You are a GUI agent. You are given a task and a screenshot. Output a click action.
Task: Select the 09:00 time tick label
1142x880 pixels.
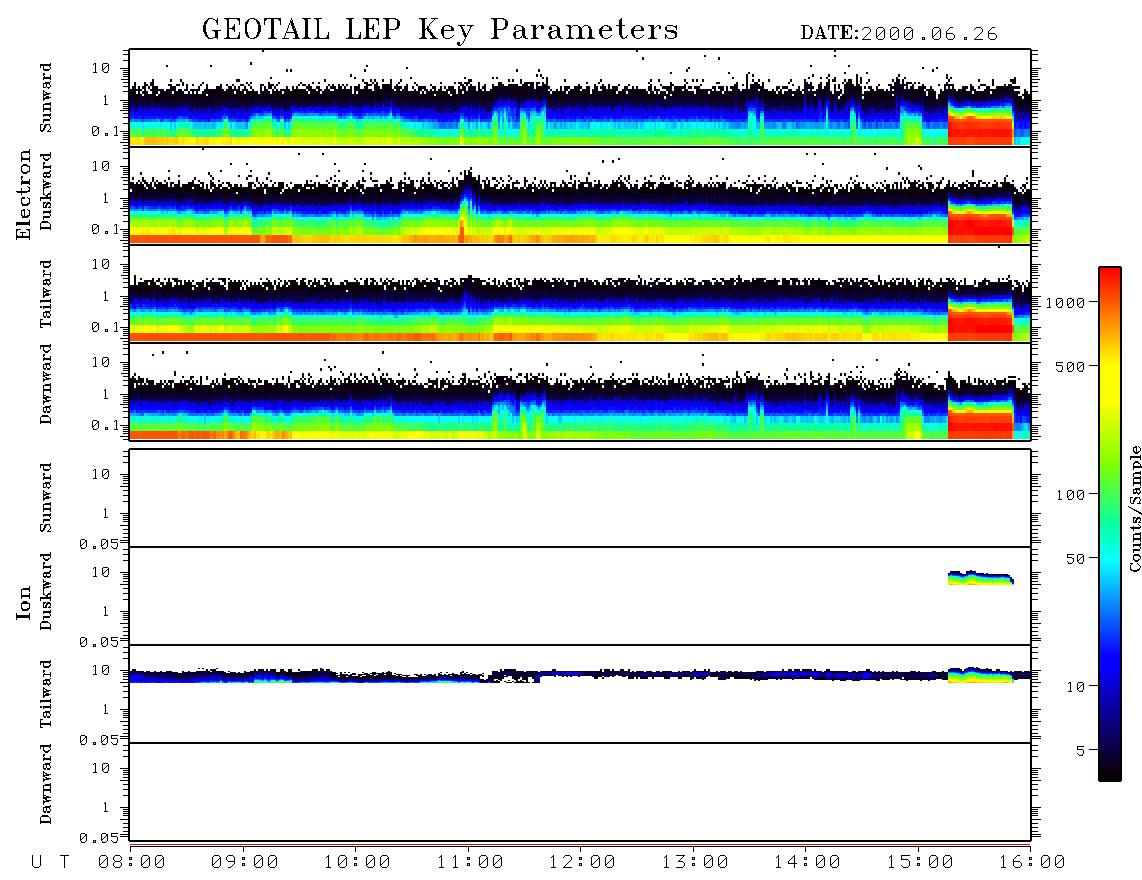[x=245, y=863]
